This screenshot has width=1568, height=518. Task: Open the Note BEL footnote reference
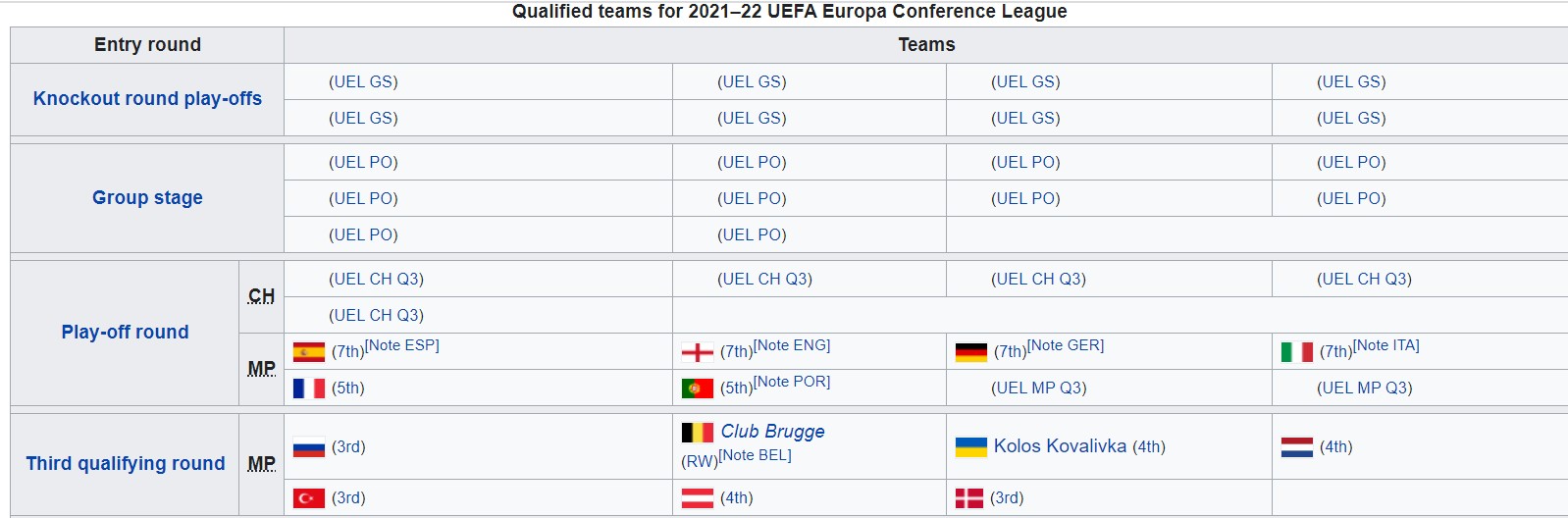tap(755, 455)
